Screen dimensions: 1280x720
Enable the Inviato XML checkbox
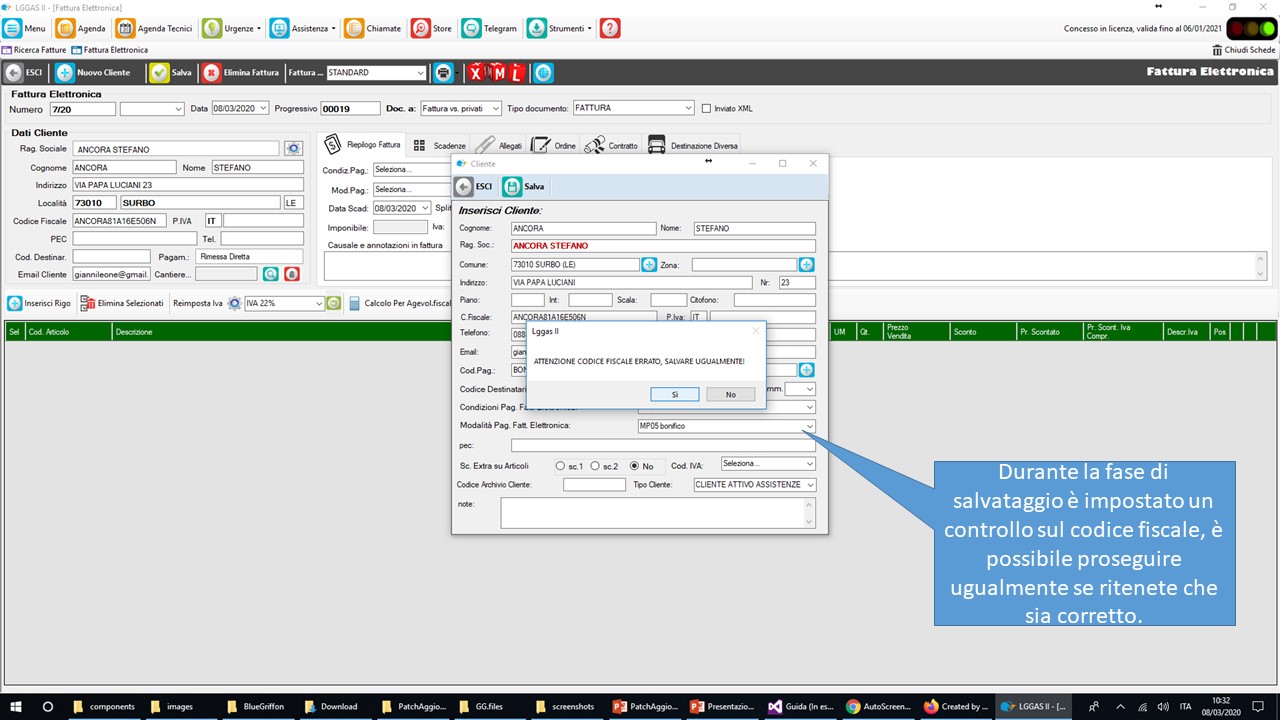706,108
